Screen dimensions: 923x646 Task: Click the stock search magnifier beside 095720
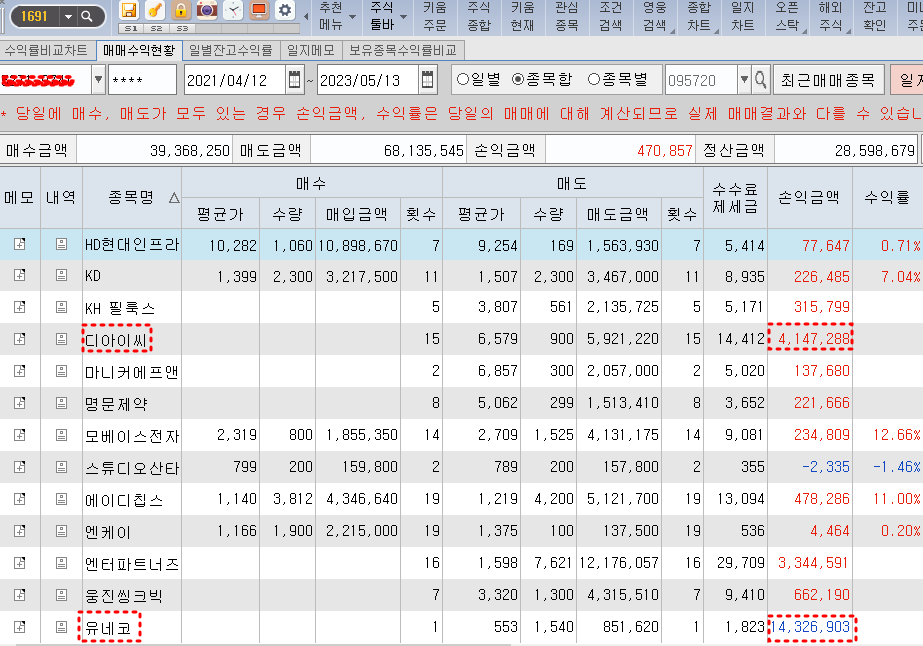761,79
